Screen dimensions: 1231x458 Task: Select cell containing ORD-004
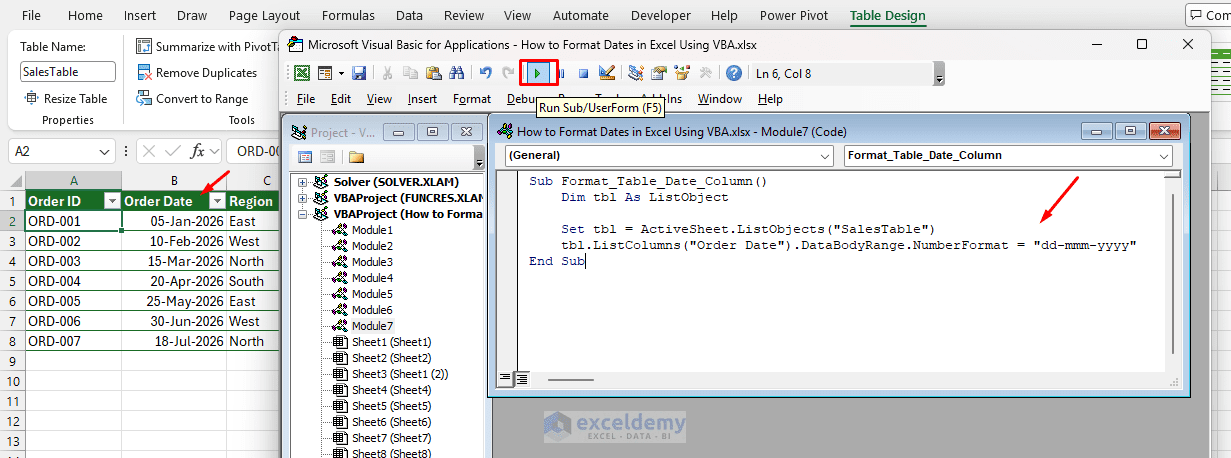pos(74,281)
